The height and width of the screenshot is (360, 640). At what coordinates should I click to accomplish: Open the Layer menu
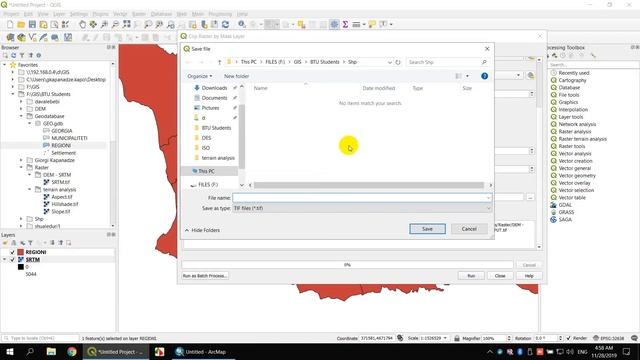pyautogui.click(x=59, y=14)
